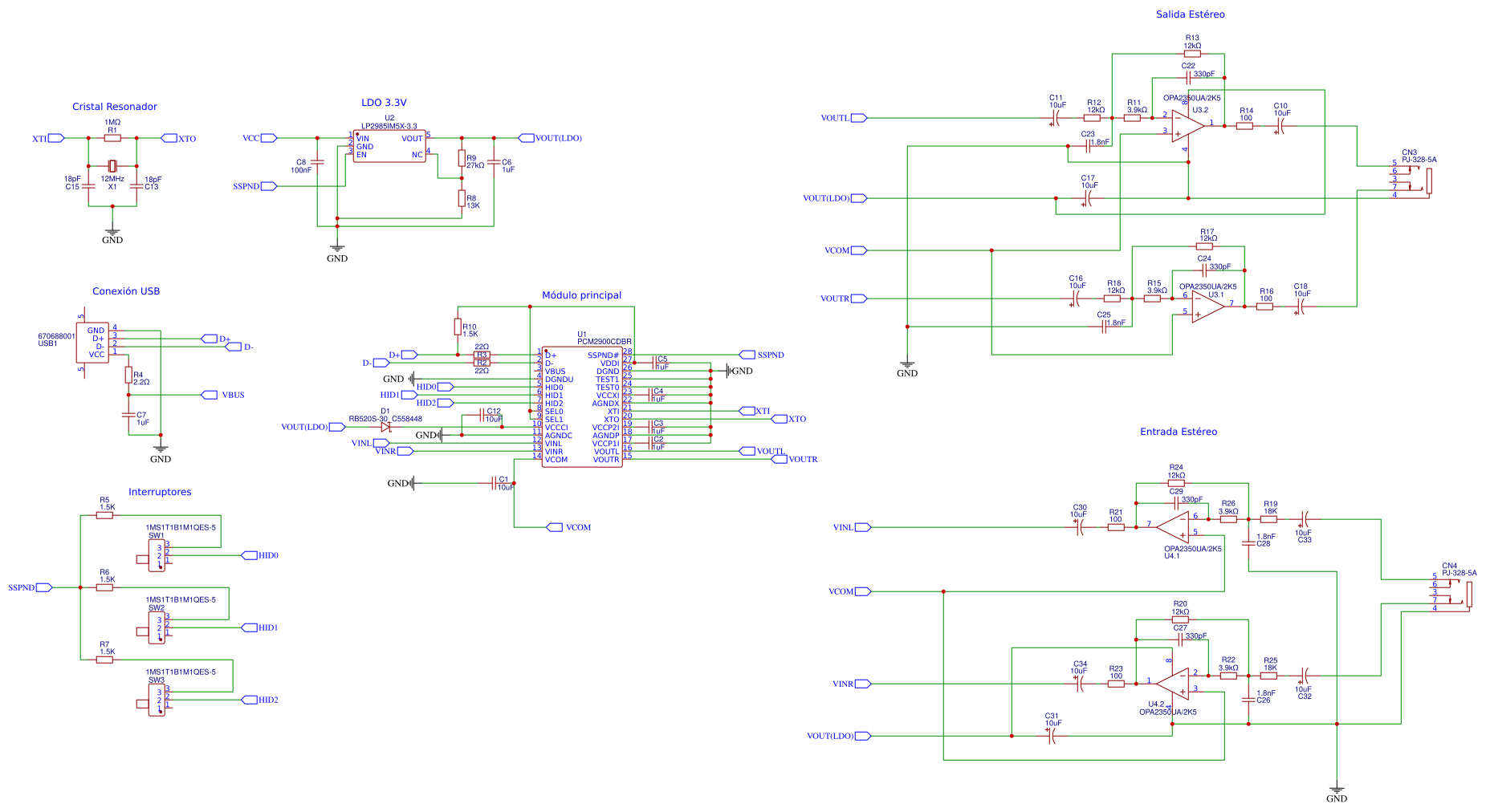
Task: Select resistor R10 1.5K
Action: point(458,327)
